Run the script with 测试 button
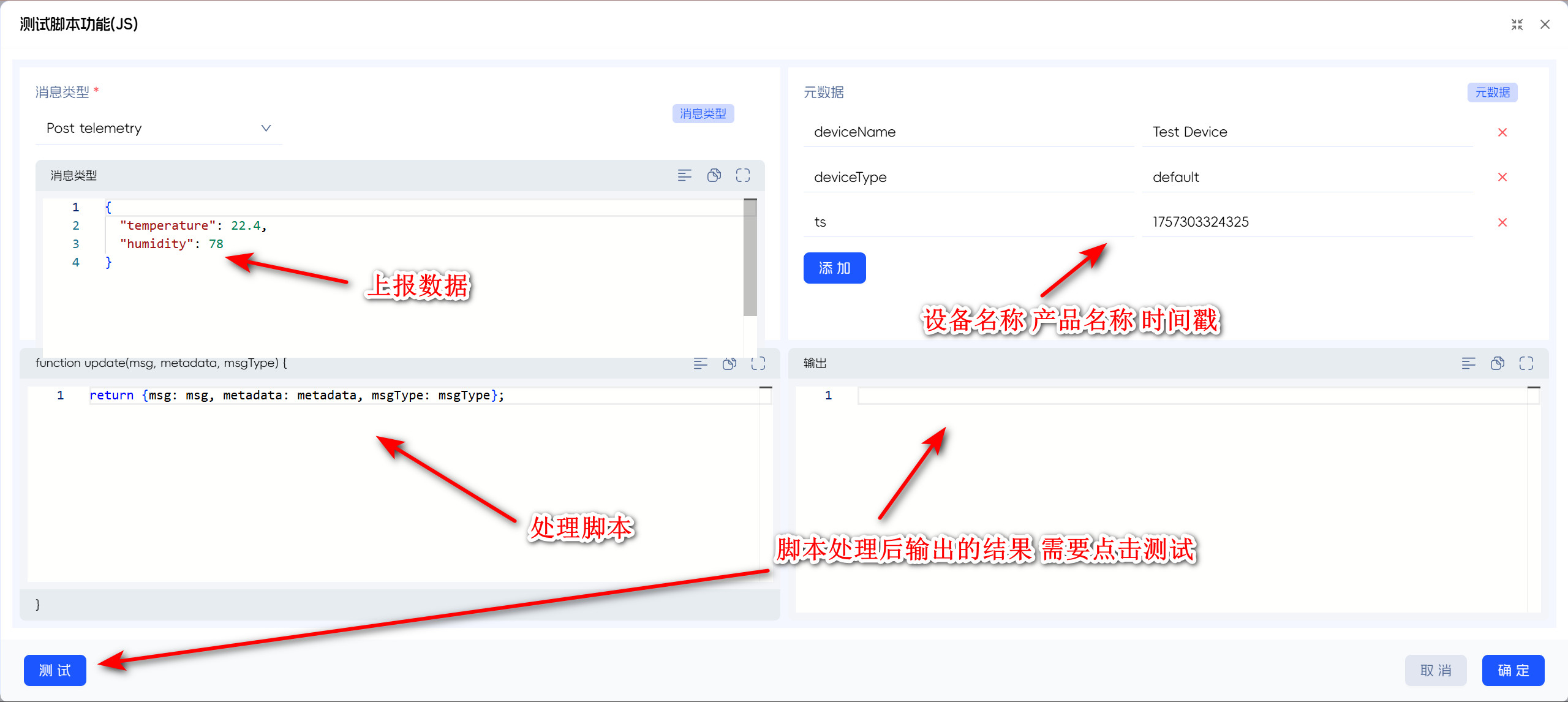Screen dimensions: 1568x702 point(55,670)
